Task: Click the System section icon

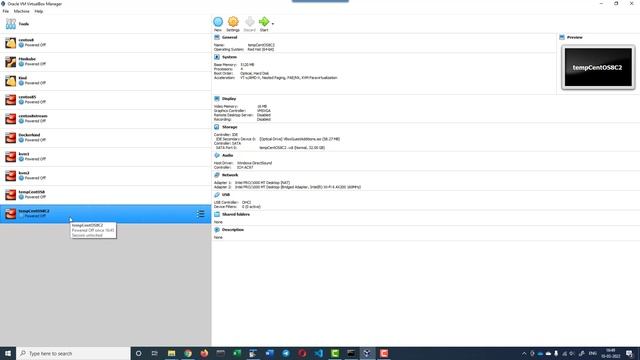Action: (217, 57)
